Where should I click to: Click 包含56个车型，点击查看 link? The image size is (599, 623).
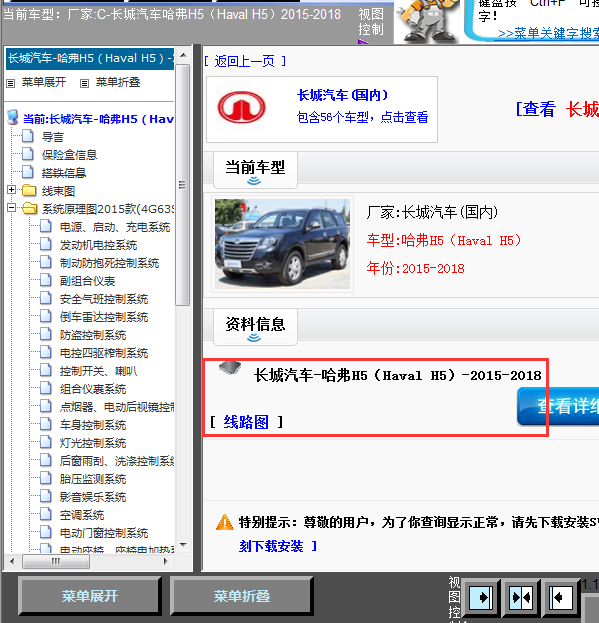click(362, 117)
